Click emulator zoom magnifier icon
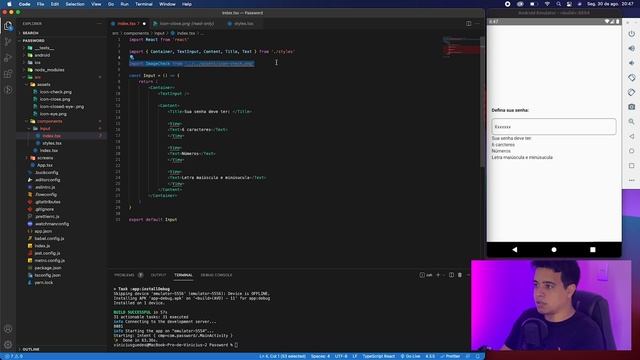The height and width of the screenshot is (360, 640). 632,122
